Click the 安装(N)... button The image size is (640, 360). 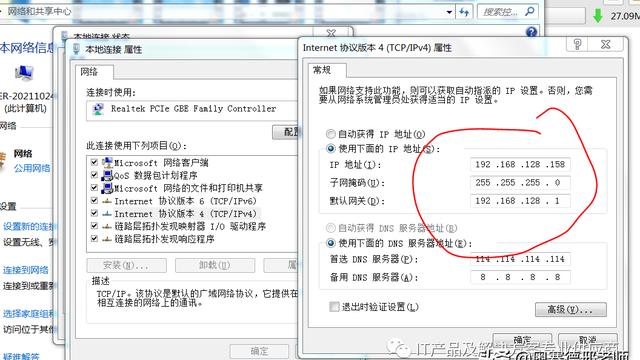(x=127, y=265)
